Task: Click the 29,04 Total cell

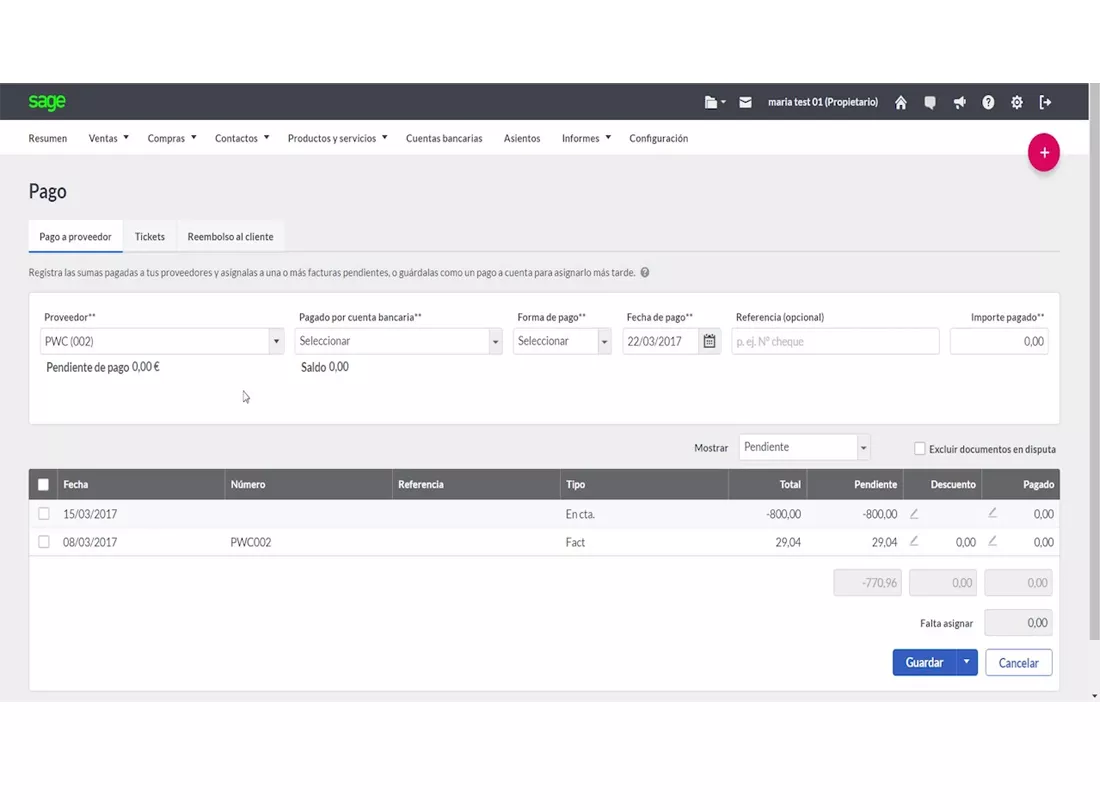Action: click(788, 542)
